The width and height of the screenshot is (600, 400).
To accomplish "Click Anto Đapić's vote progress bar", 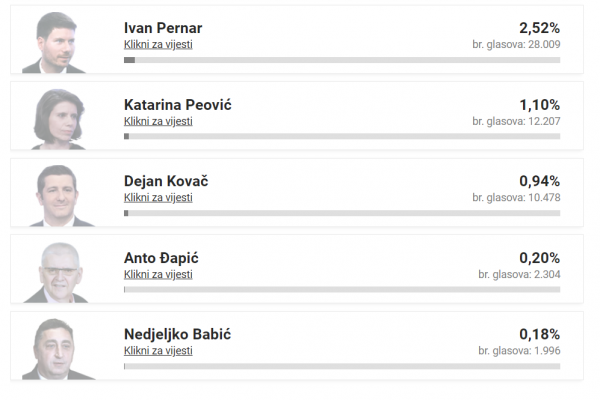I will point(342,289).
